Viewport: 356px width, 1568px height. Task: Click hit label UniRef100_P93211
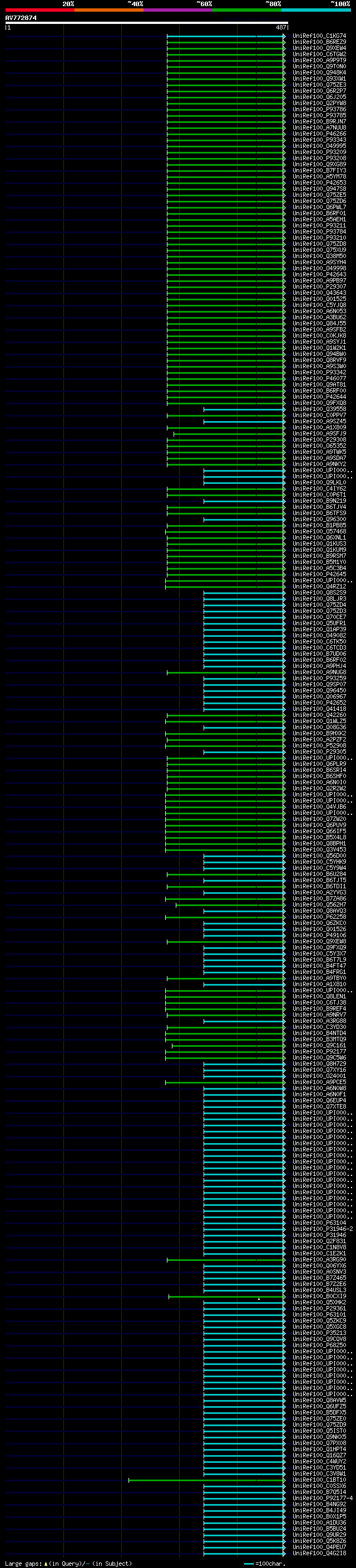click(x=319, y=225)
